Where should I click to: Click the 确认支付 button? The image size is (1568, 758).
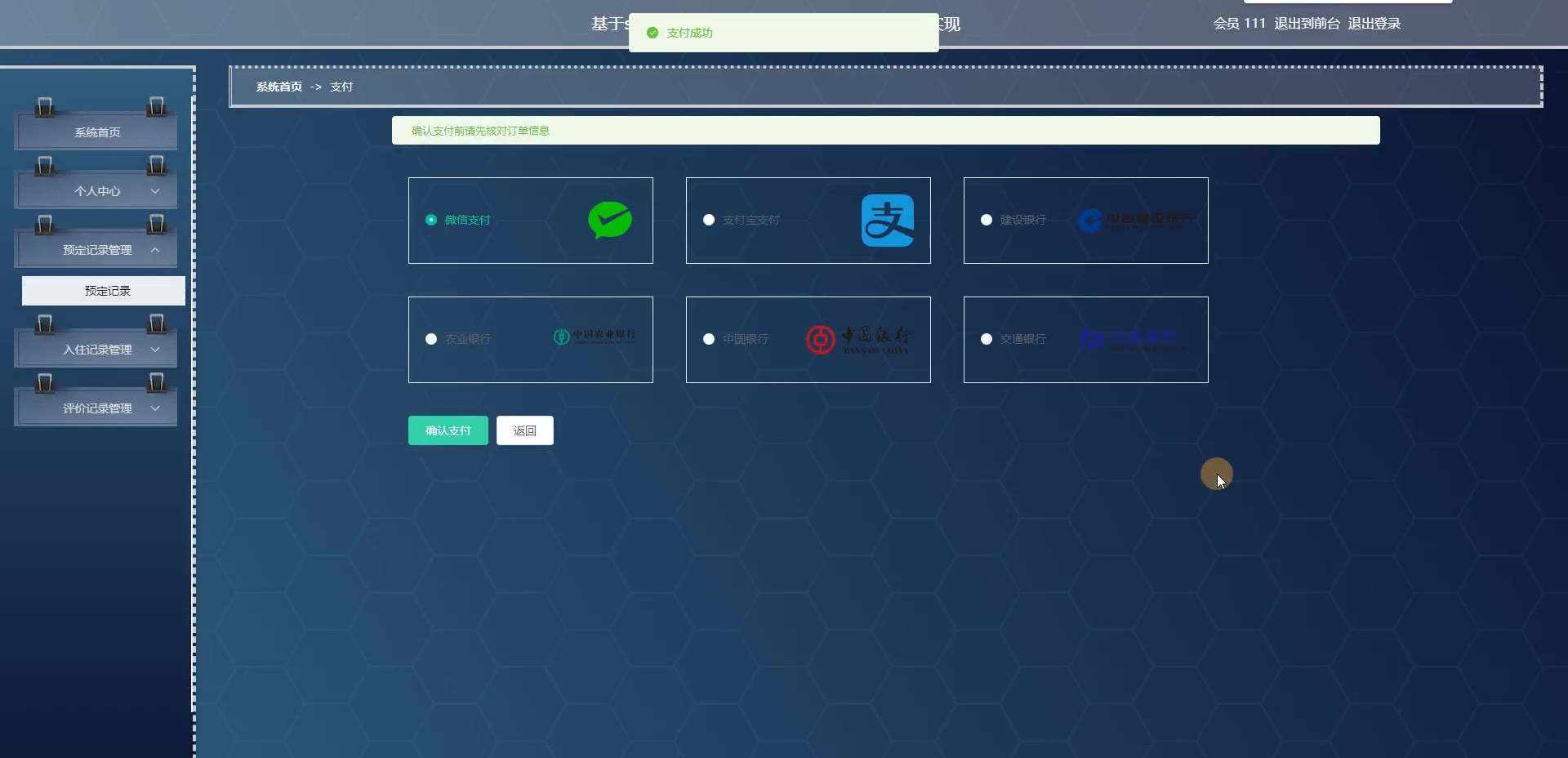click(448, 430)
